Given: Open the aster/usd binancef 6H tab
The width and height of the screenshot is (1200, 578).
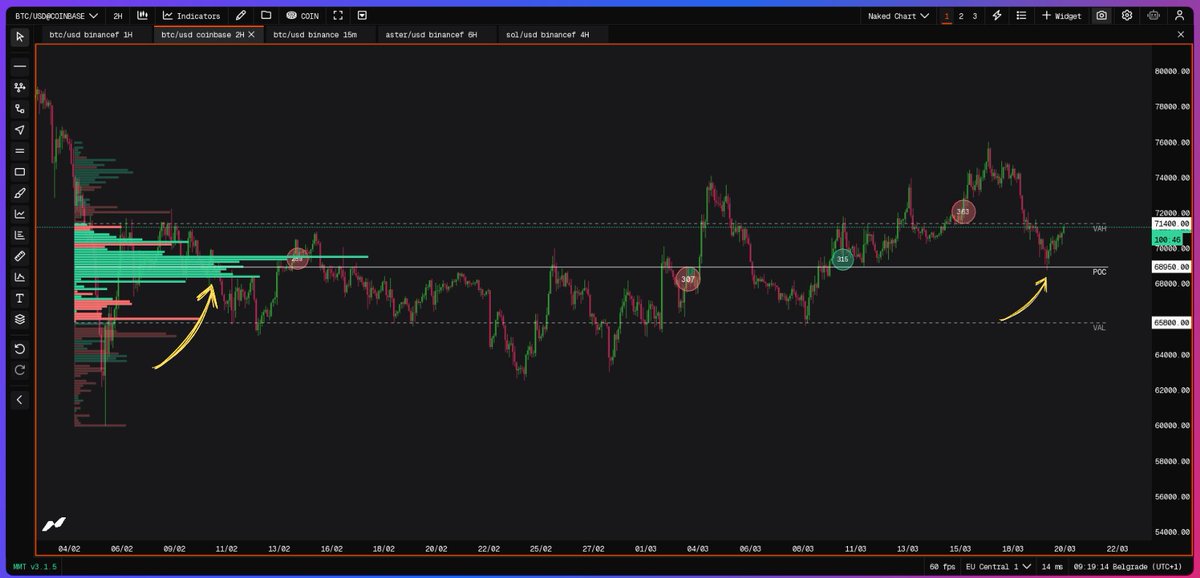Looking at the screenshot, I should [431, 34].
